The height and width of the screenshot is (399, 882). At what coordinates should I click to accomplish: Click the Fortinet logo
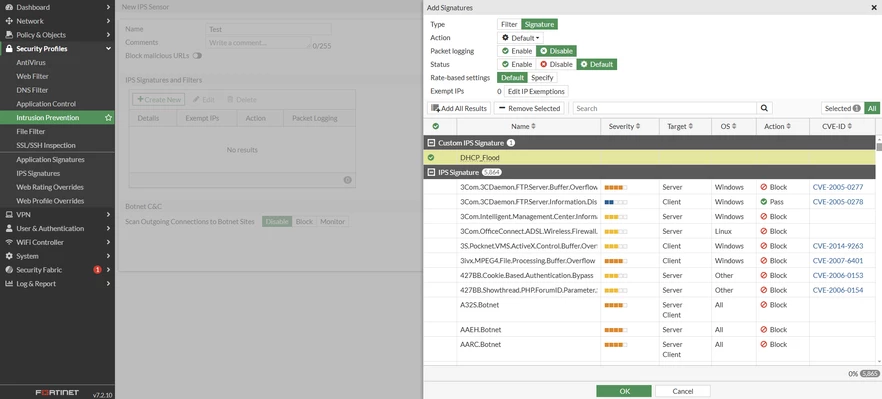pyautogui.click(x=57, y=392)
